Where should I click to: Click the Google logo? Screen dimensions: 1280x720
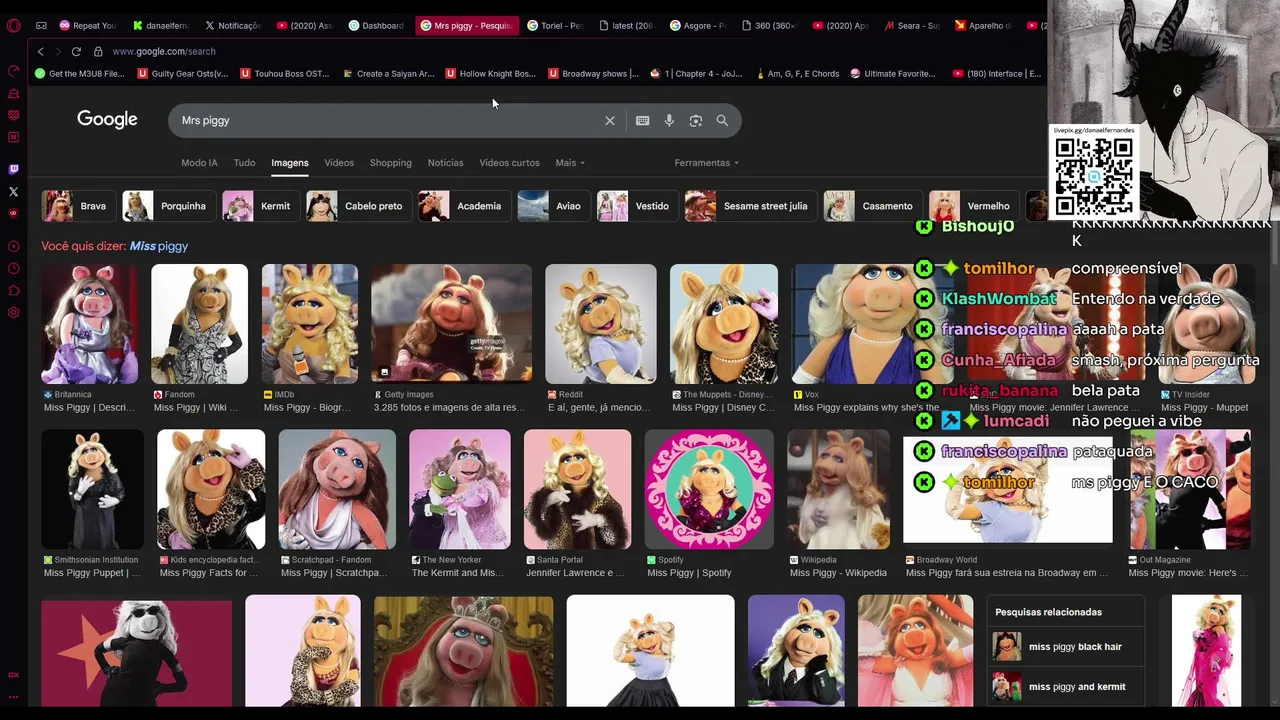point(107,120)
